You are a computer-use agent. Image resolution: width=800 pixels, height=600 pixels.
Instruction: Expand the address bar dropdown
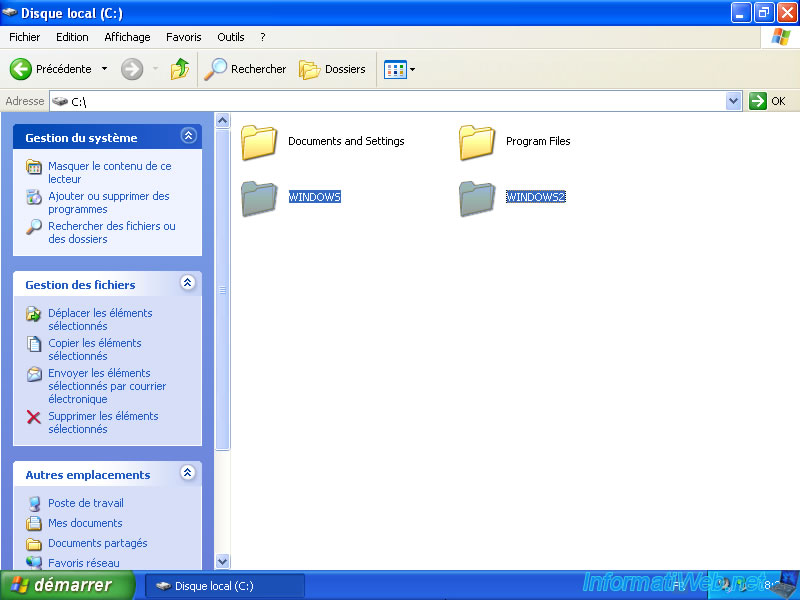[733, 101]
